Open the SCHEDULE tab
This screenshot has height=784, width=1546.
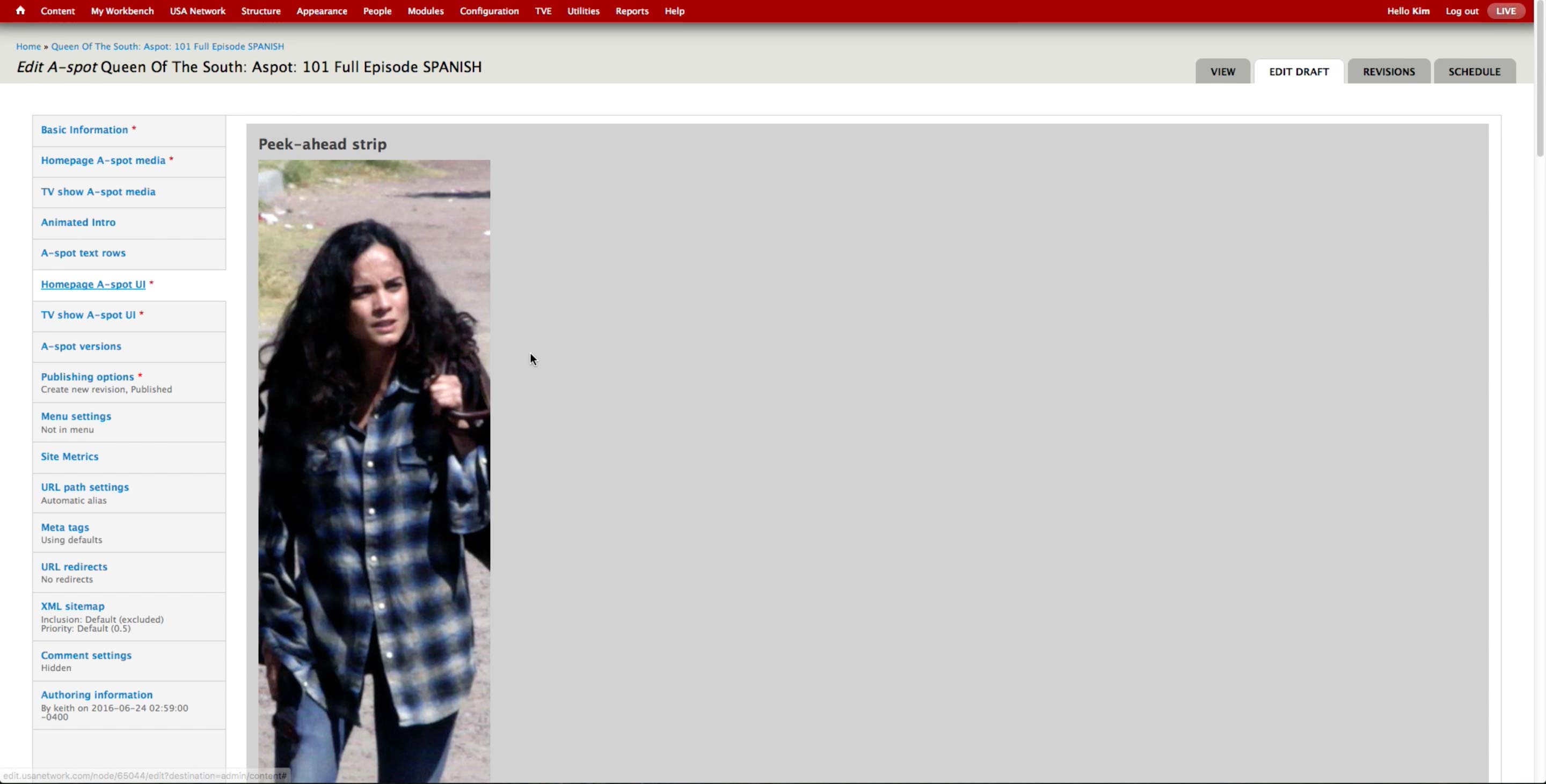pos(1474,71)
